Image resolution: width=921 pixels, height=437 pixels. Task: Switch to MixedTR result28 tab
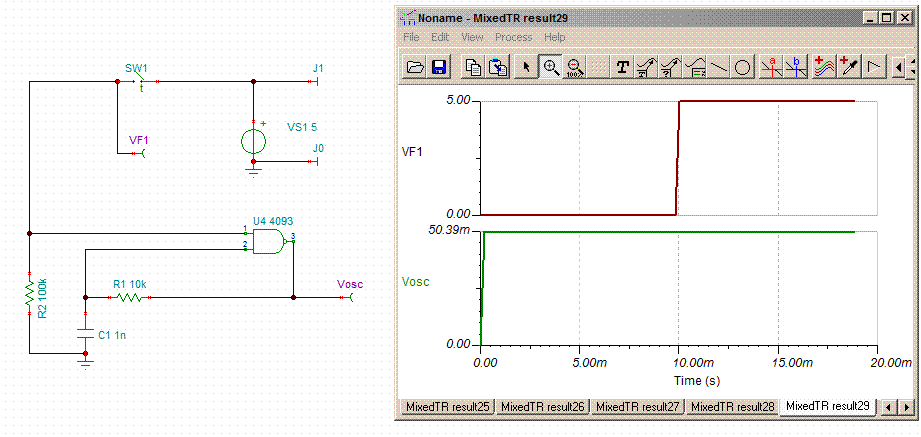point(733,406)
